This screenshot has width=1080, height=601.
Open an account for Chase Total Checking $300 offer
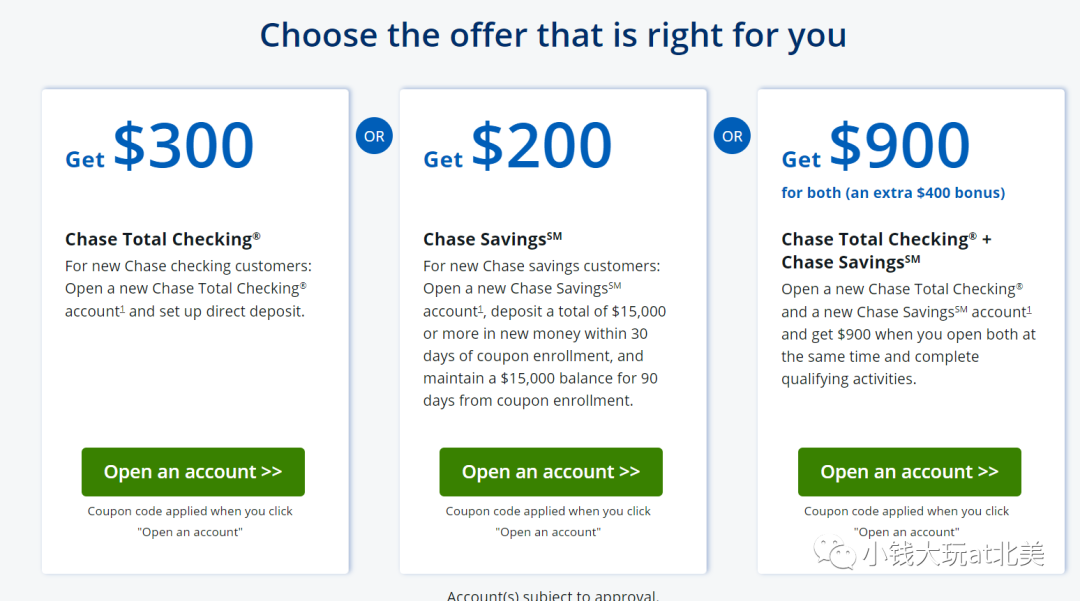(x=193, y=472)
